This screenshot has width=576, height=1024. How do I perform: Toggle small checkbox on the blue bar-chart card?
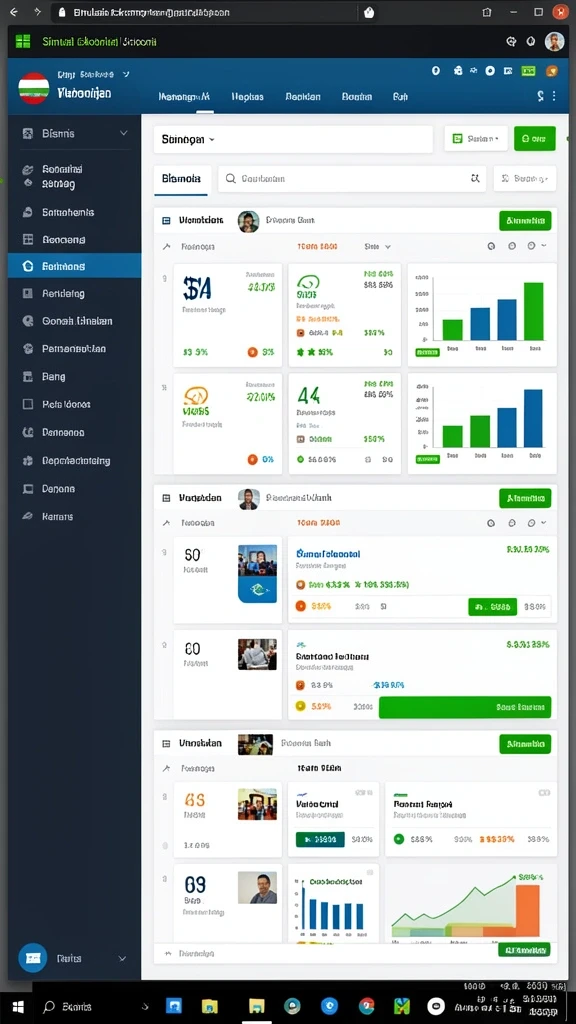tap(370, 872)
